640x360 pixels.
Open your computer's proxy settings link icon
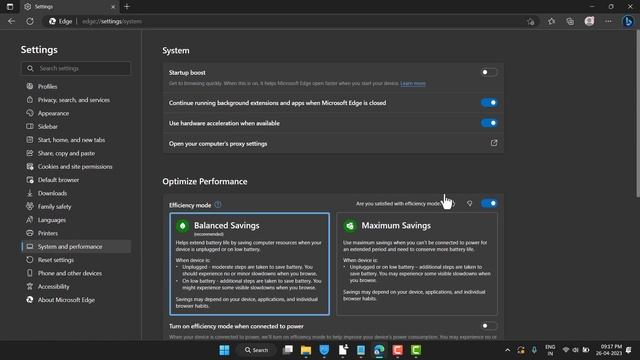click(494, 143)
